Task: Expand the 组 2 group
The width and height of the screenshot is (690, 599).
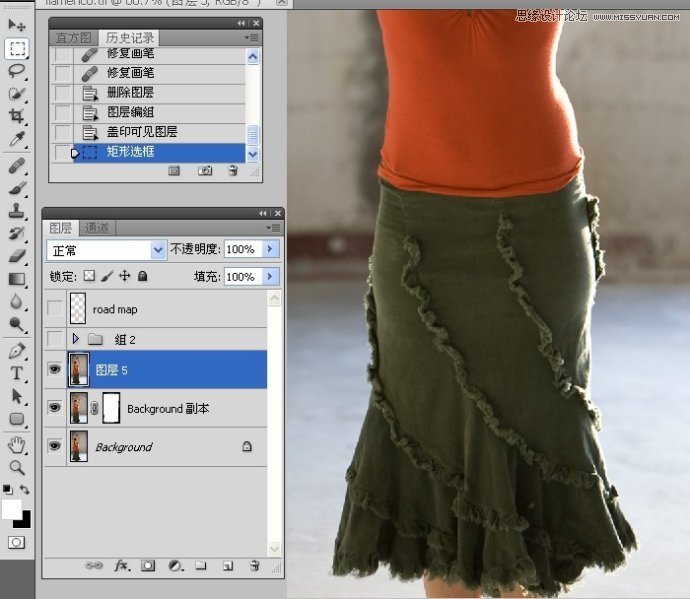Action: (x=75, y=338)
